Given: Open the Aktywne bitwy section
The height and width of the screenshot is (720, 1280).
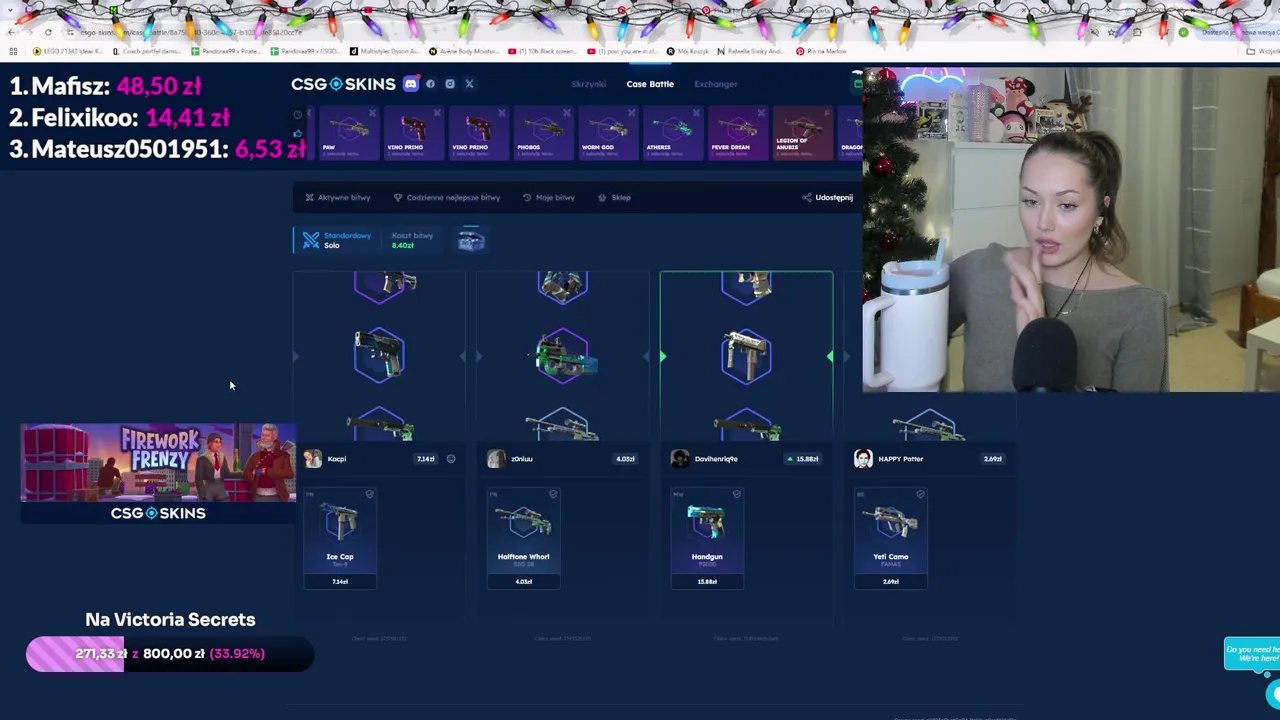Looking at the screenshot, I should [x=338, y=197].
